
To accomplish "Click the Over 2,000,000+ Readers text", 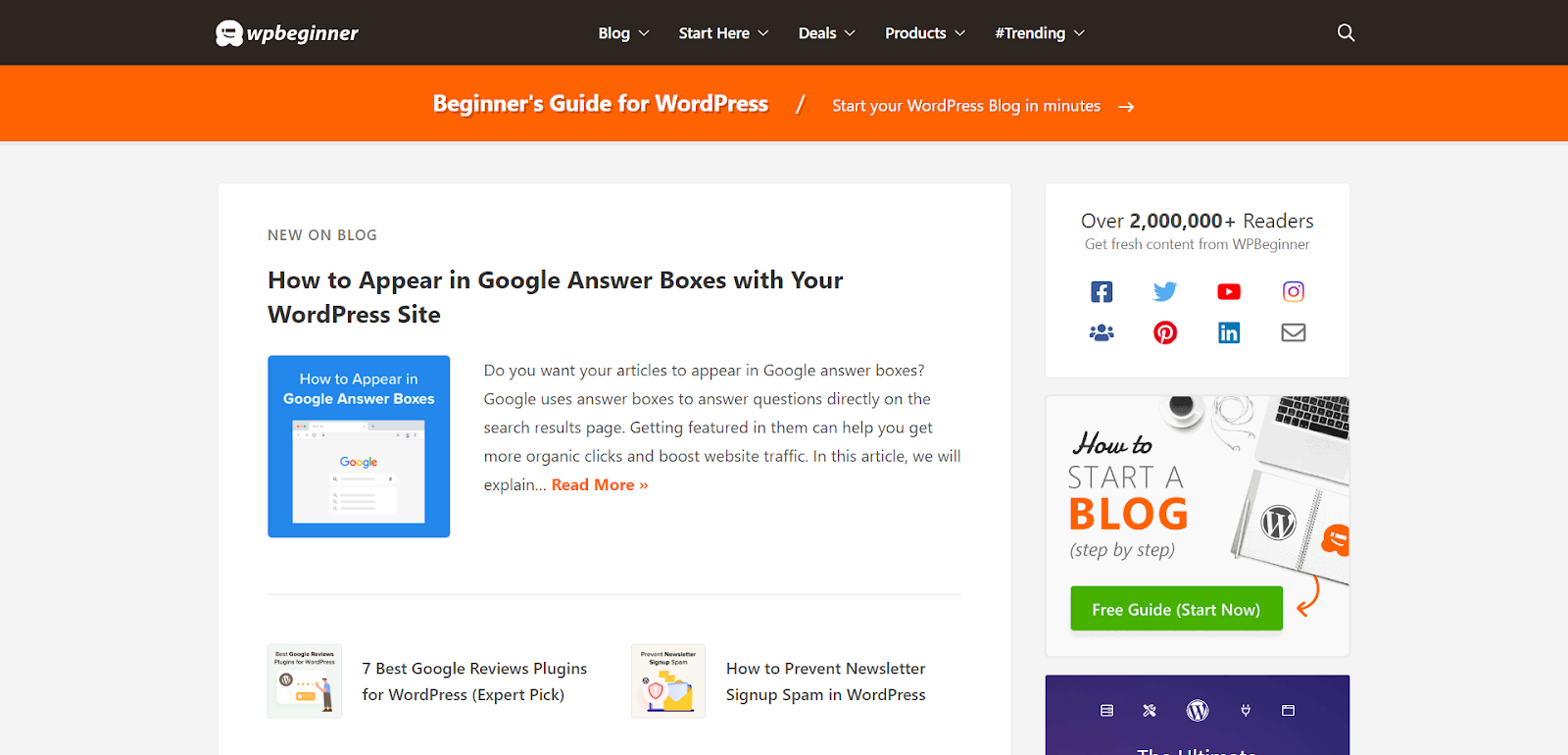I will click(1198, 221).
